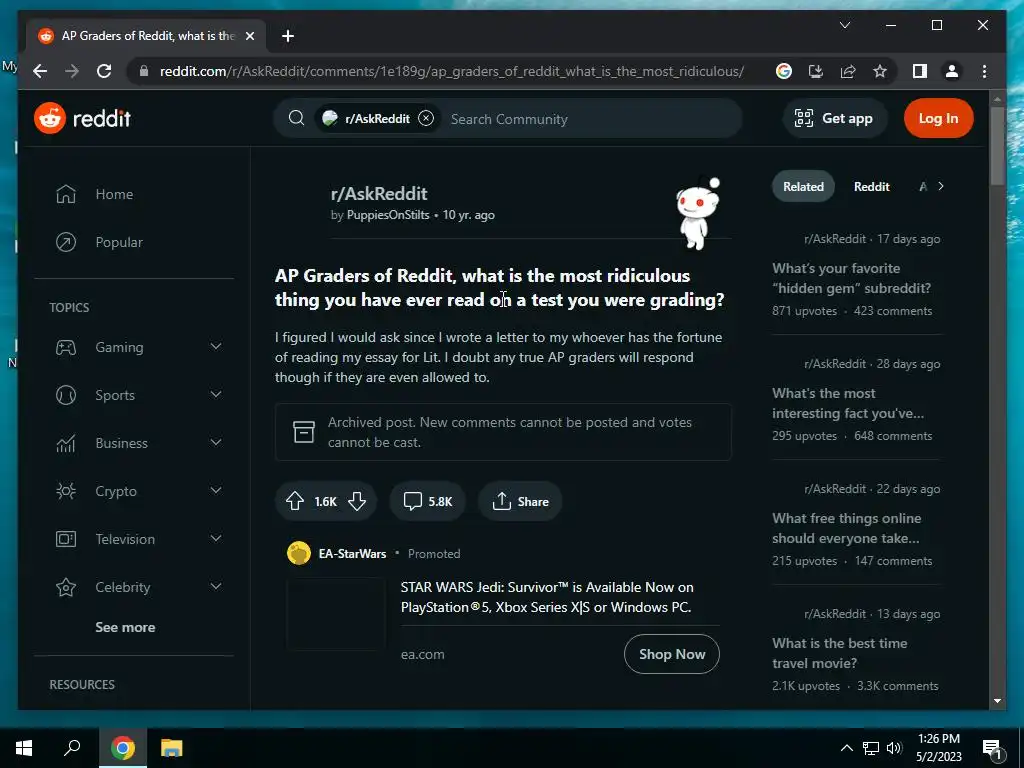The image size is (1024, 768).
Task: Open "What's your favorite hidden gem subreddit?" post
Action: tap(852, 278)
